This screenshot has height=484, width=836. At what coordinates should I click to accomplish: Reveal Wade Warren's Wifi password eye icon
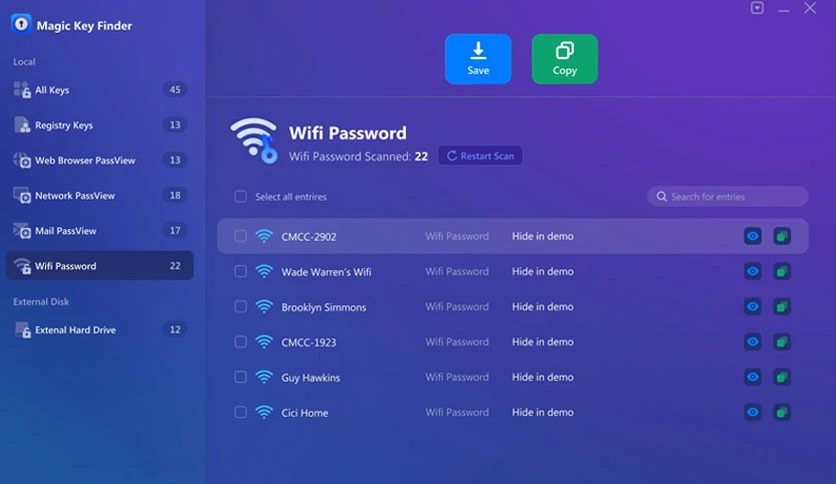753,271
